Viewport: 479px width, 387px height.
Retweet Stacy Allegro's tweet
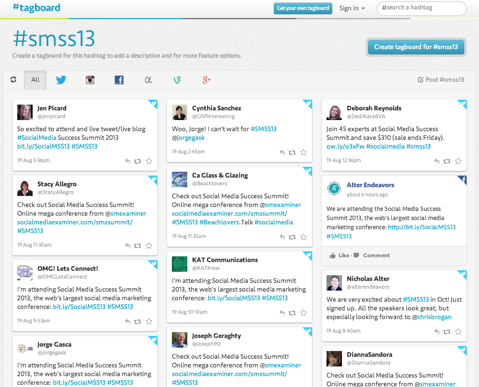tap(137, 246)
